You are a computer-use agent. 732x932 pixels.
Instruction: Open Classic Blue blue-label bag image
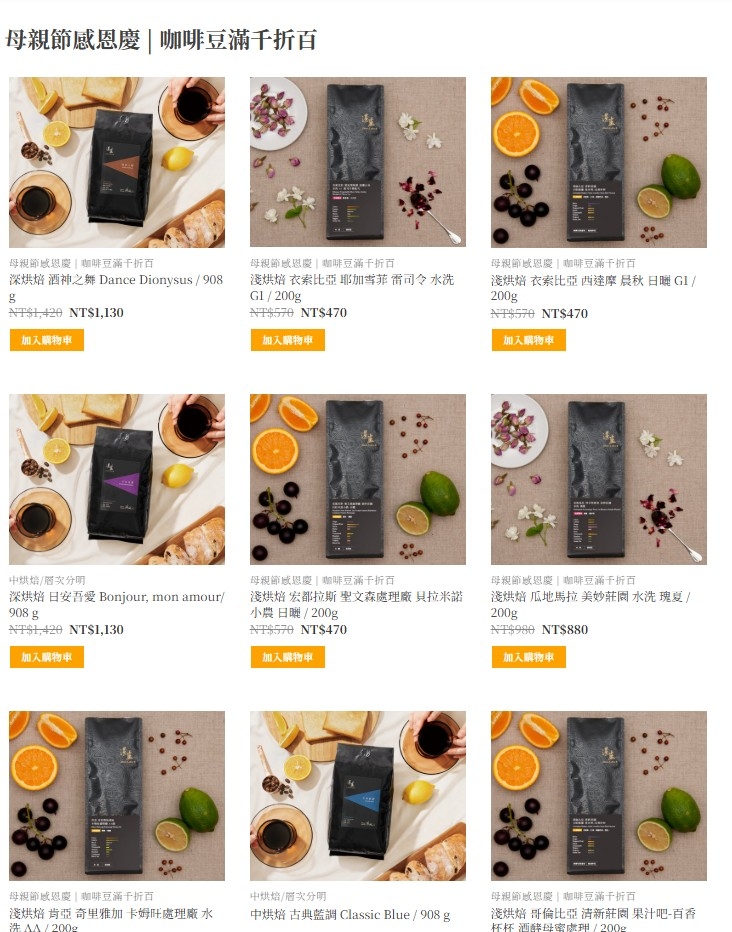click(358, 796)
